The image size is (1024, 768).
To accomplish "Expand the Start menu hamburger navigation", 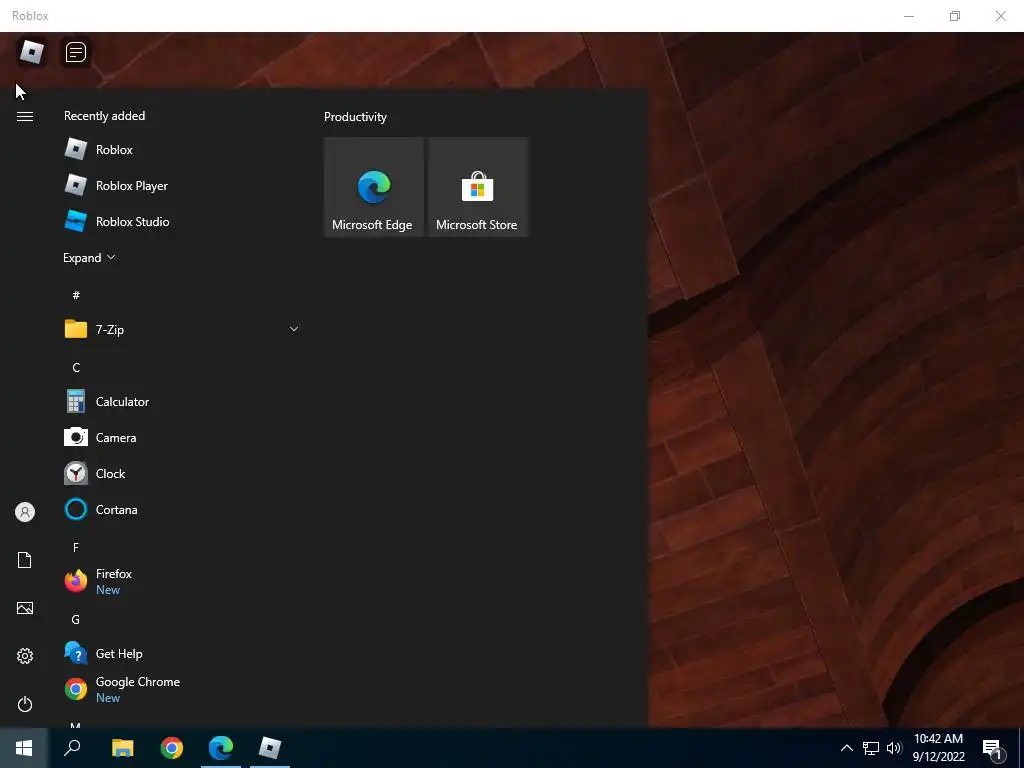I will click(25, 116).
